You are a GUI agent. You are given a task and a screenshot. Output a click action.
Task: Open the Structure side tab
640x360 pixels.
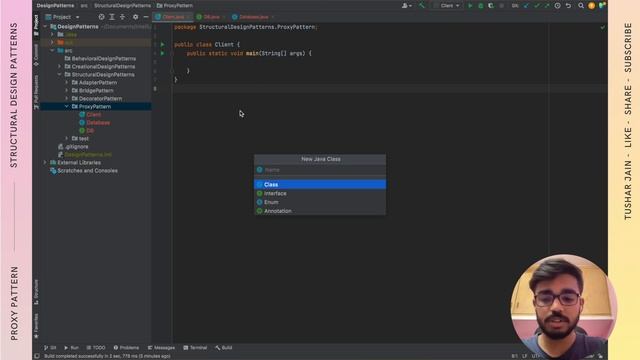tap(36, 292)
